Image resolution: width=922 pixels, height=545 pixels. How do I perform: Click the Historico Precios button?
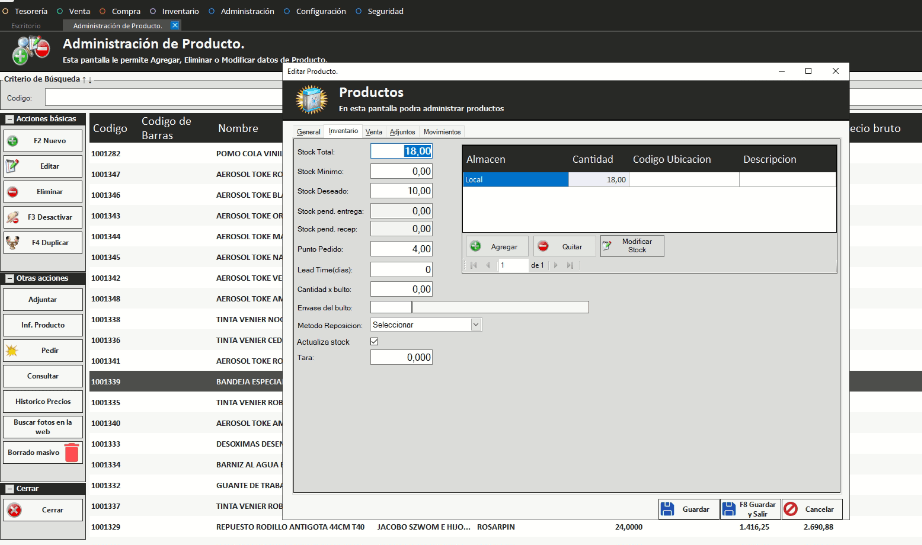pyautogui.click(x=42, y=401)
